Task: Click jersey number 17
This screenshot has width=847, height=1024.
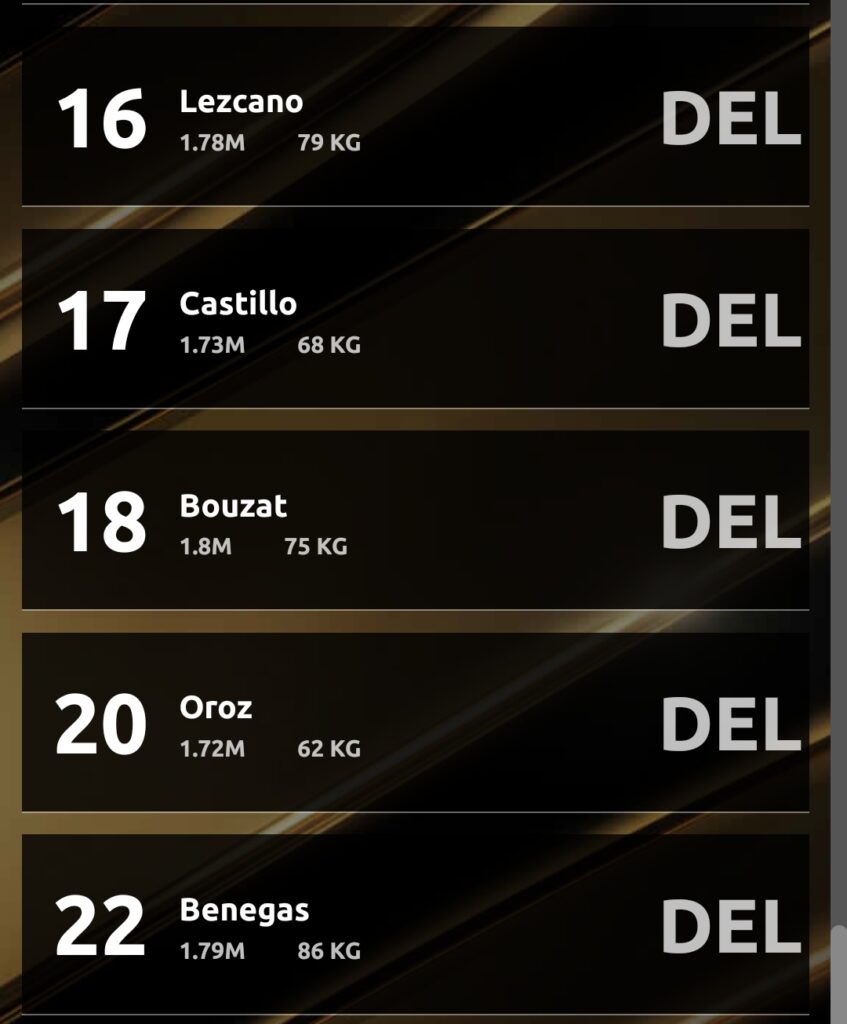Action: pos(102,321)
